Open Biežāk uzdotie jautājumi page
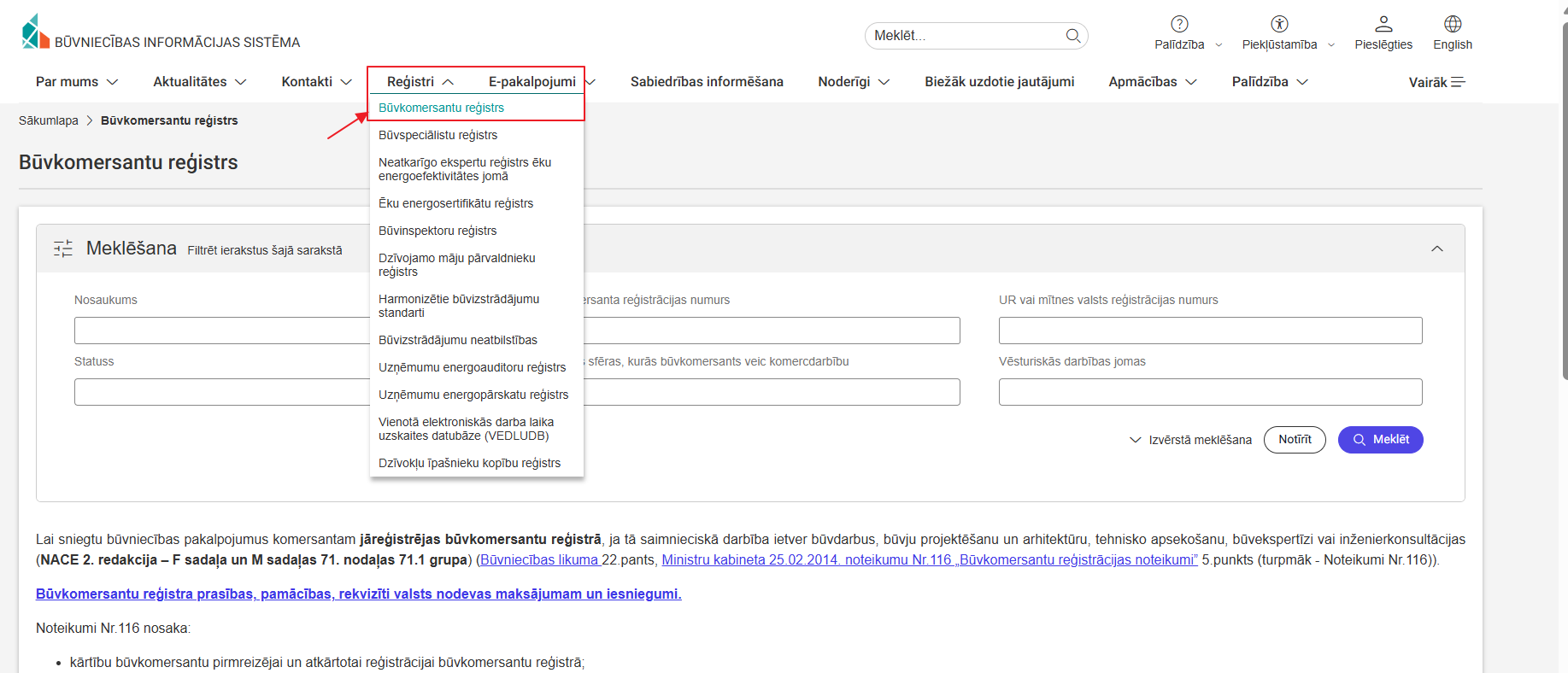The image size is (1568, 673). pyautogui.click(x=999, y=82)
